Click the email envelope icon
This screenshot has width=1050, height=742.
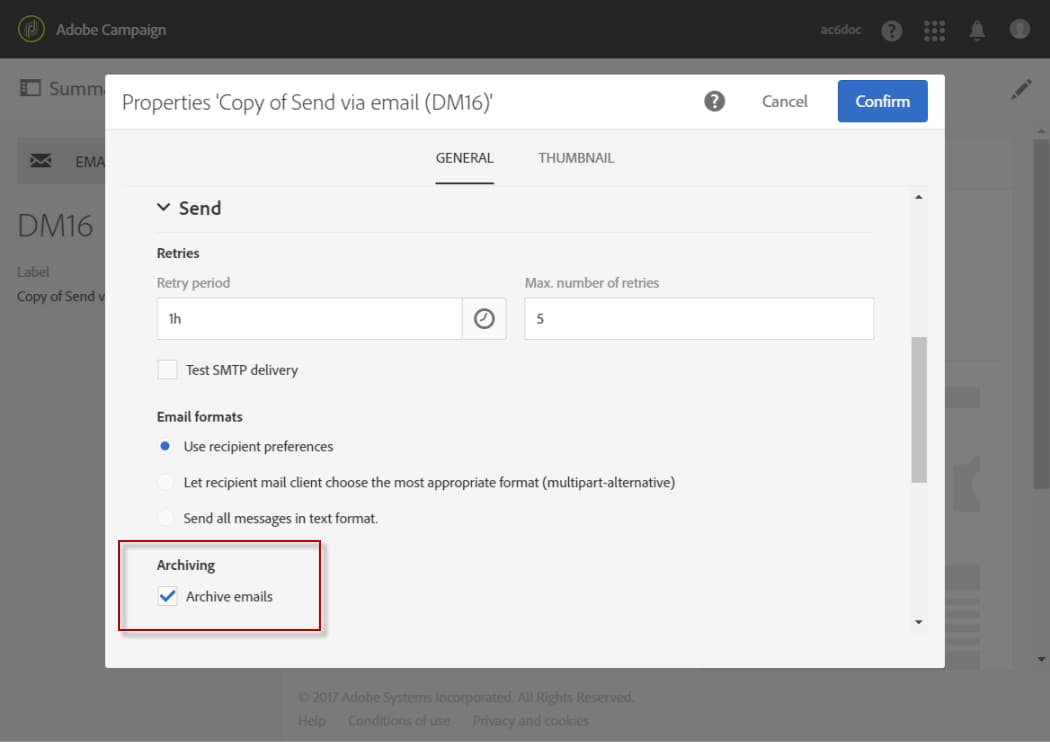pos(39,161)
